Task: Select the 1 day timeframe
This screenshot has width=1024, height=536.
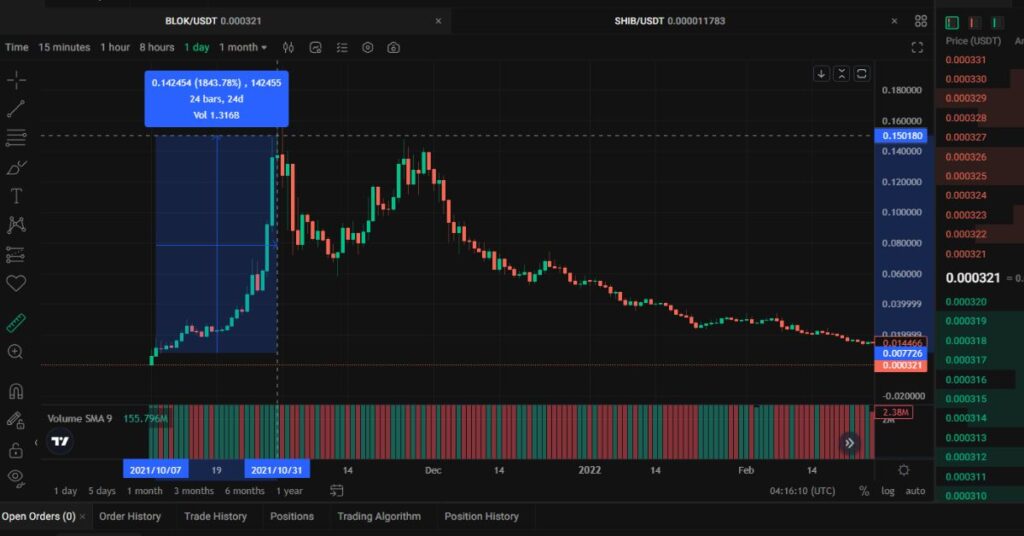Action: coord(197,48)
